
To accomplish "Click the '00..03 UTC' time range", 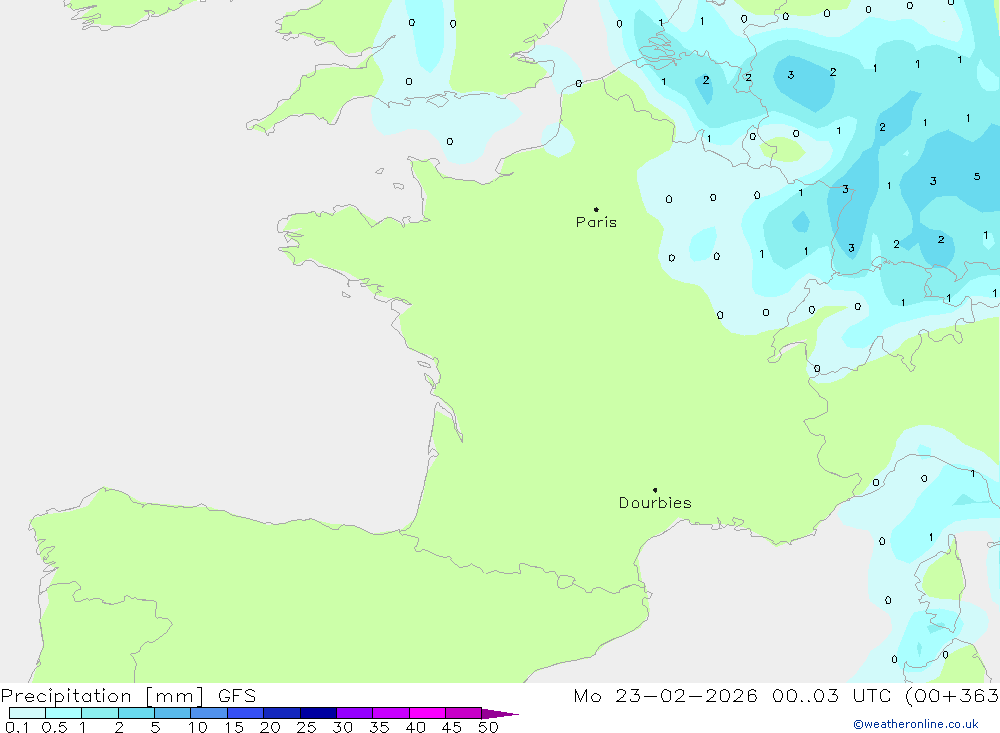I will pyautogui.click(x=832, y=696).
